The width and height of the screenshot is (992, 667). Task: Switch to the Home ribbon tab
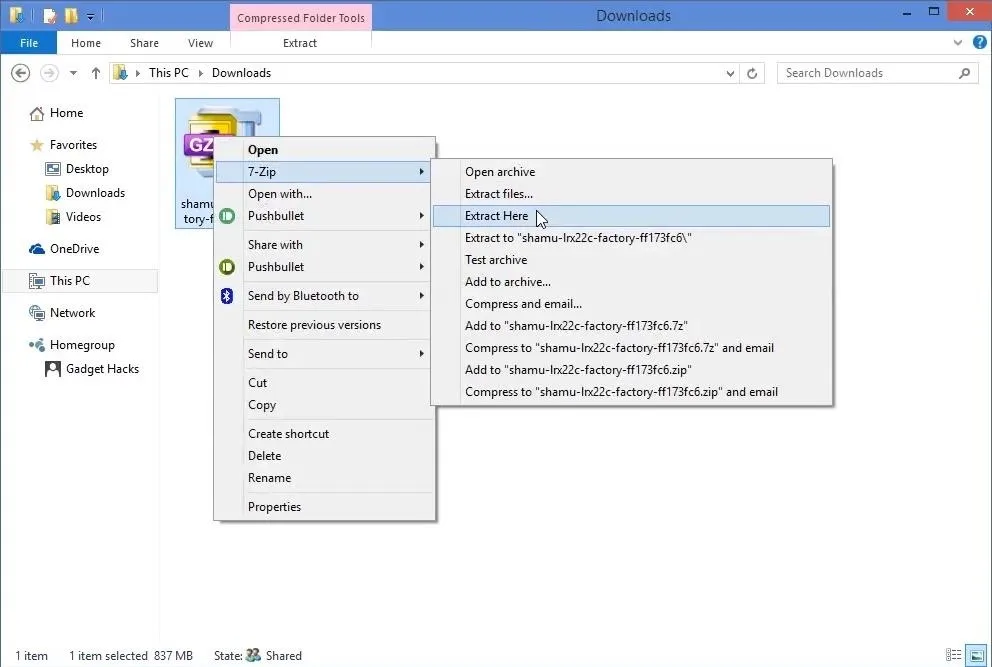tap(86, 43)
